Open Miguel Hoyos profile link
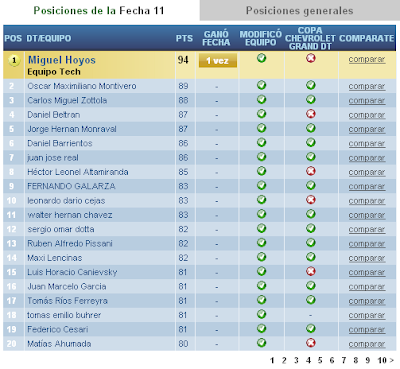This screenshot has height=369, width=400. click(x=62, y=60)
